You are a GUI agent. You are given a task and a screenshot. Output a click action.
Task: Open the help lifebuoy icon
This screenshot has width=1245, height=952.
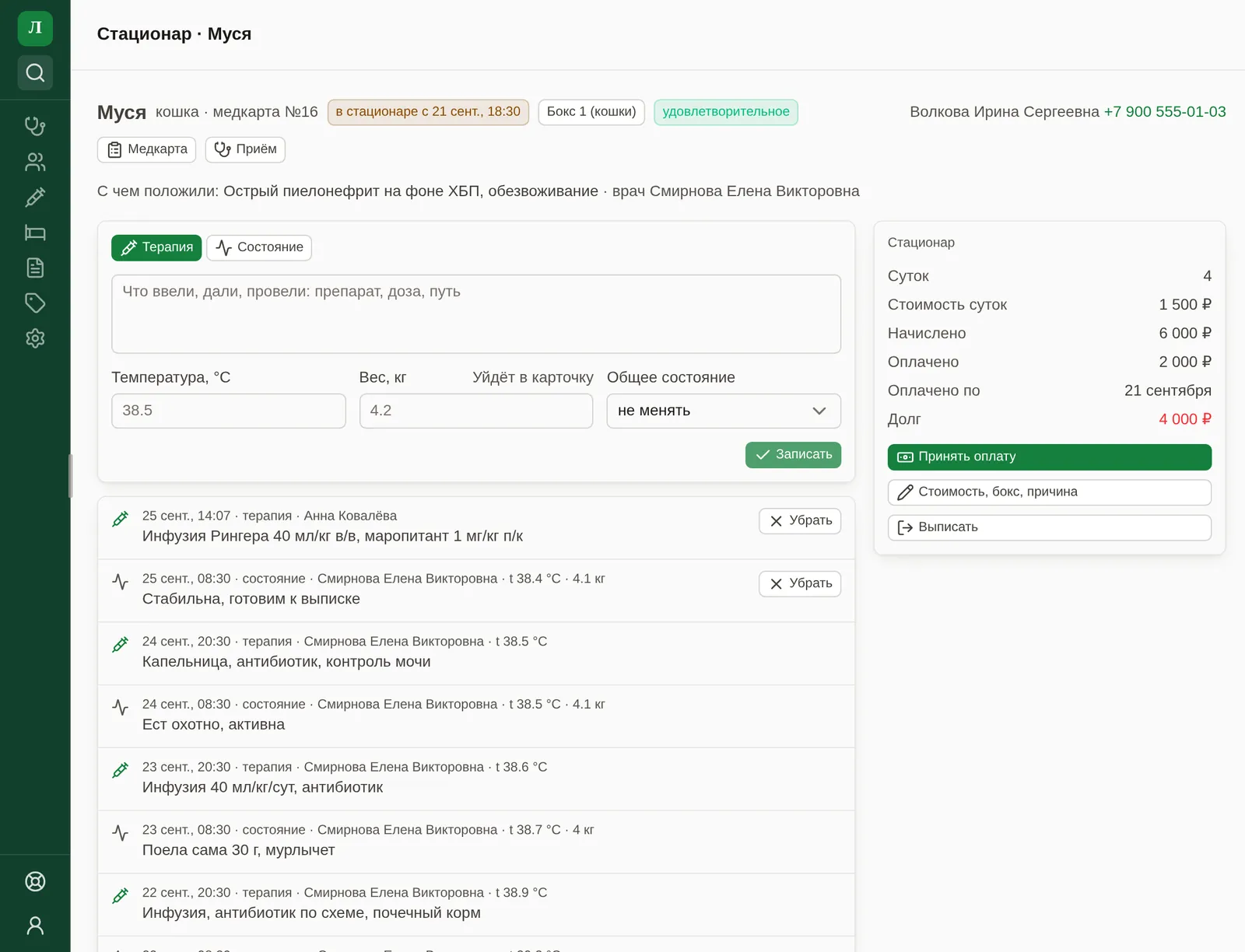[x=35, y=881]
